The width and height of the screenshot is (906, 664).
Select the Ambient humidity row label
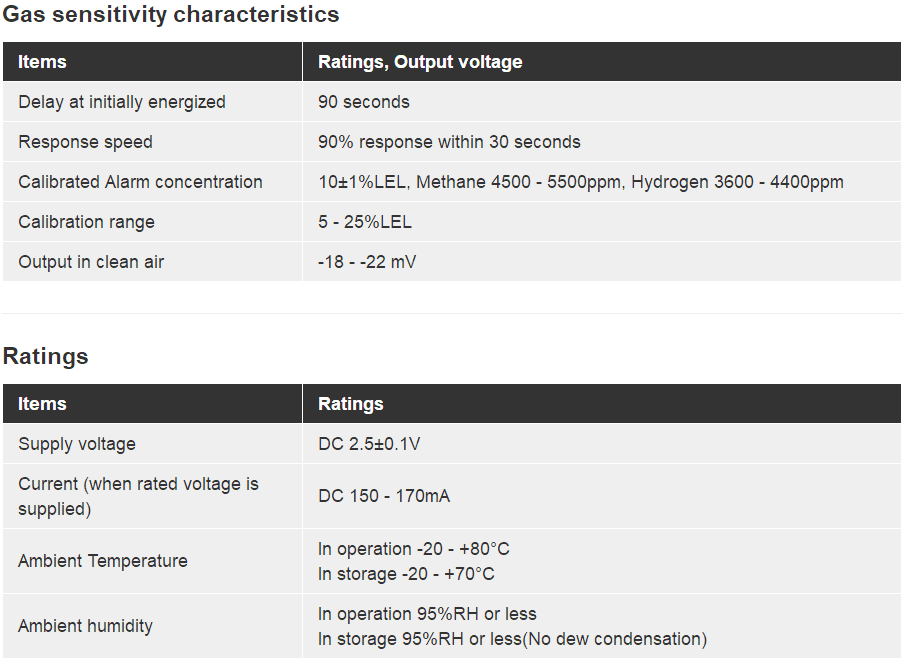(86, 626)
